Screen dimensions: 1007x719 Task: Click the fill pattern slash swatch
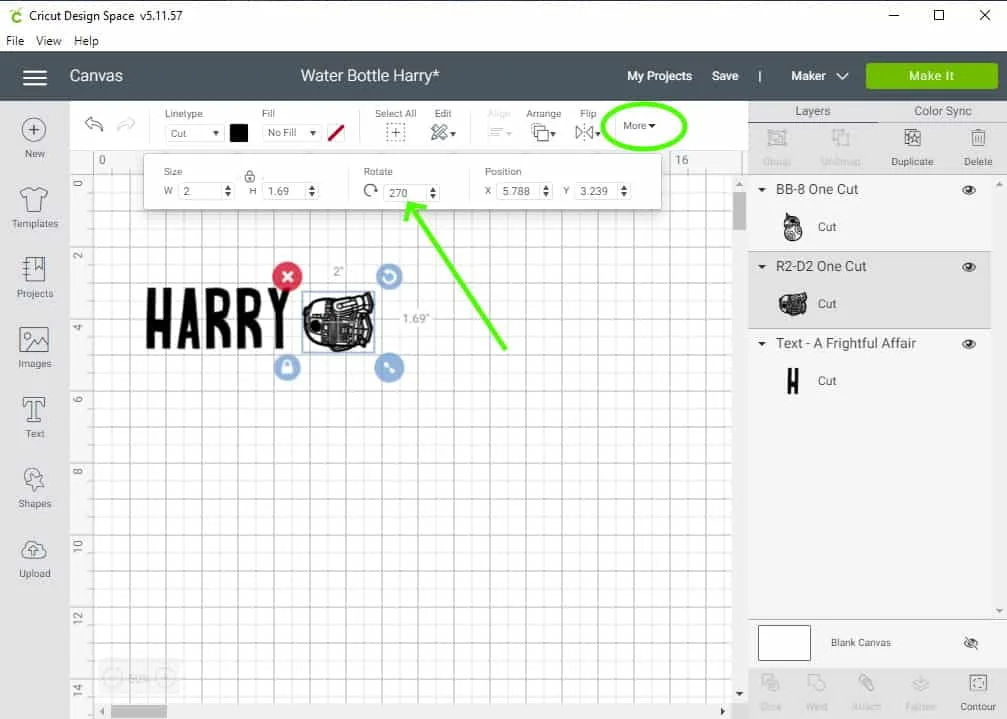click(336, 133)
